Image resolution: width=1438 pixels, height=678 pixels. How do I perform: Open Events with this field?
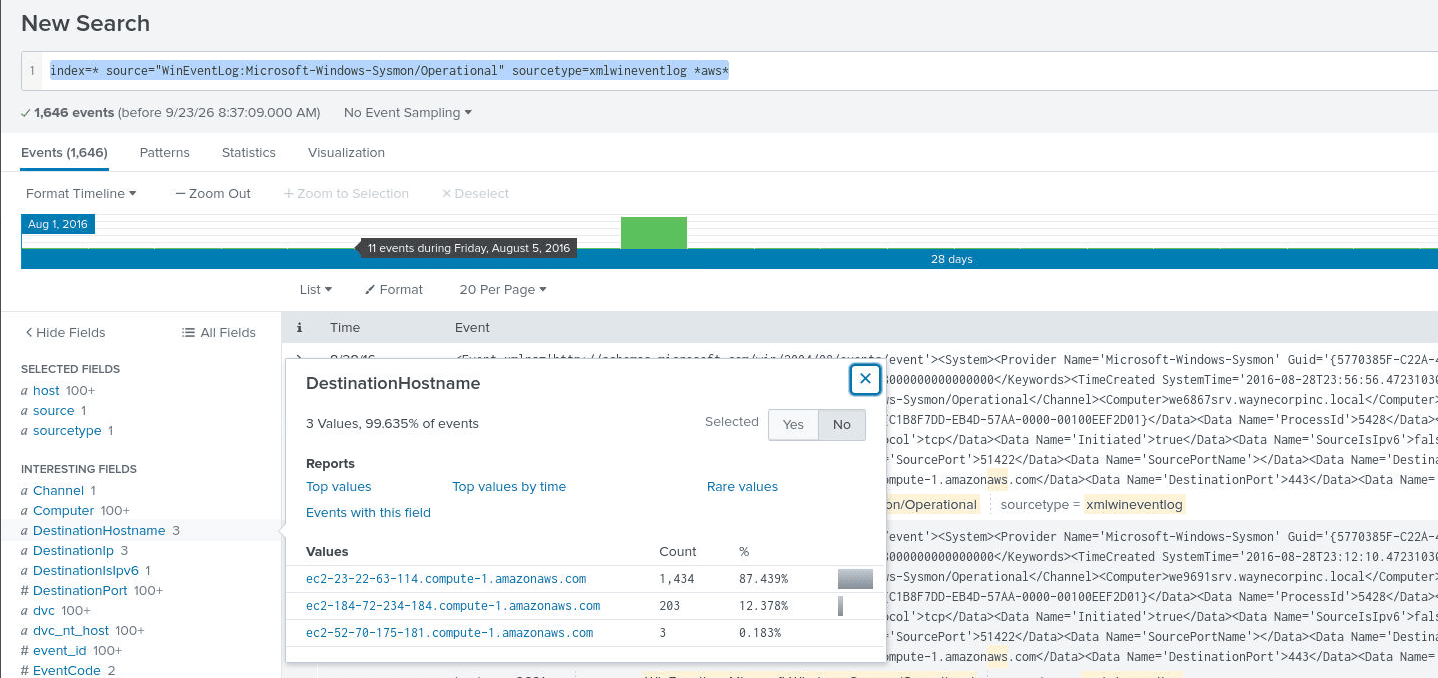[x=368, y=513]
